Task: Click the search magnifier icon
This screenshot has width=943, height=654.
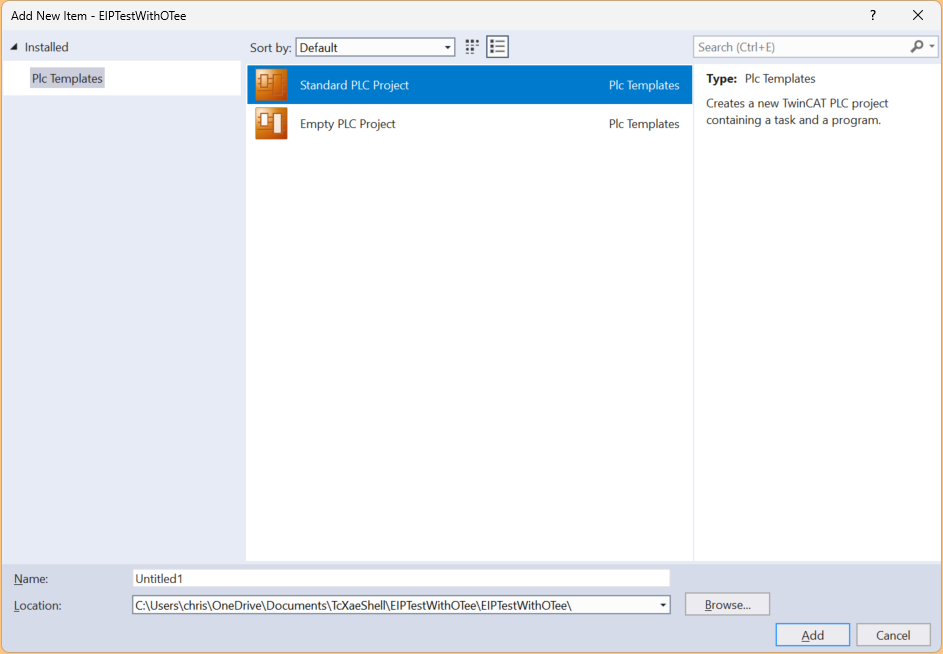Action: [916, 47]
